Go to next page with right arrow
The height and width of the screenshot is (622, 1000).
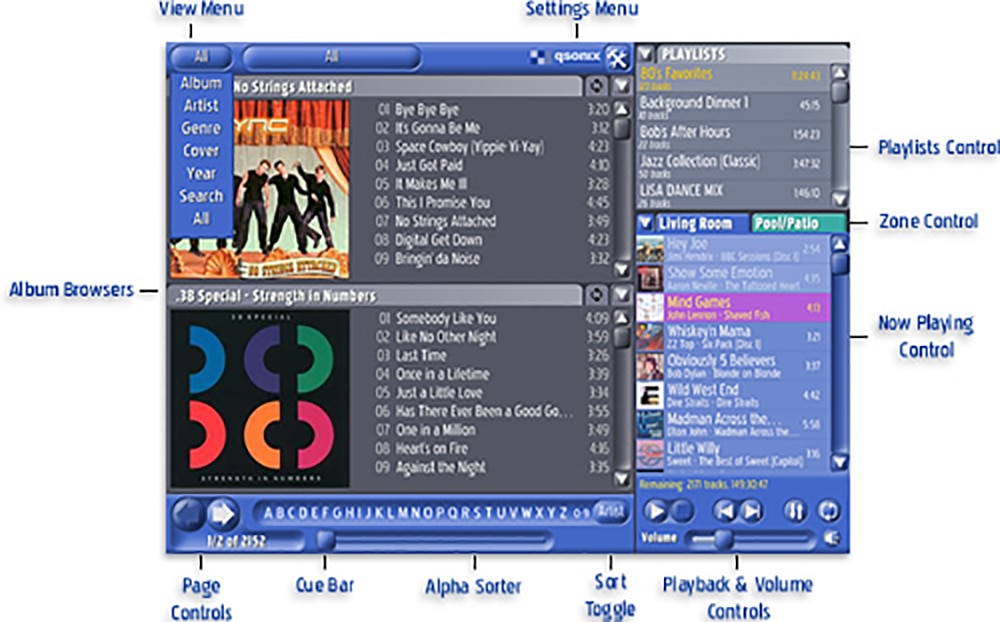223,514
